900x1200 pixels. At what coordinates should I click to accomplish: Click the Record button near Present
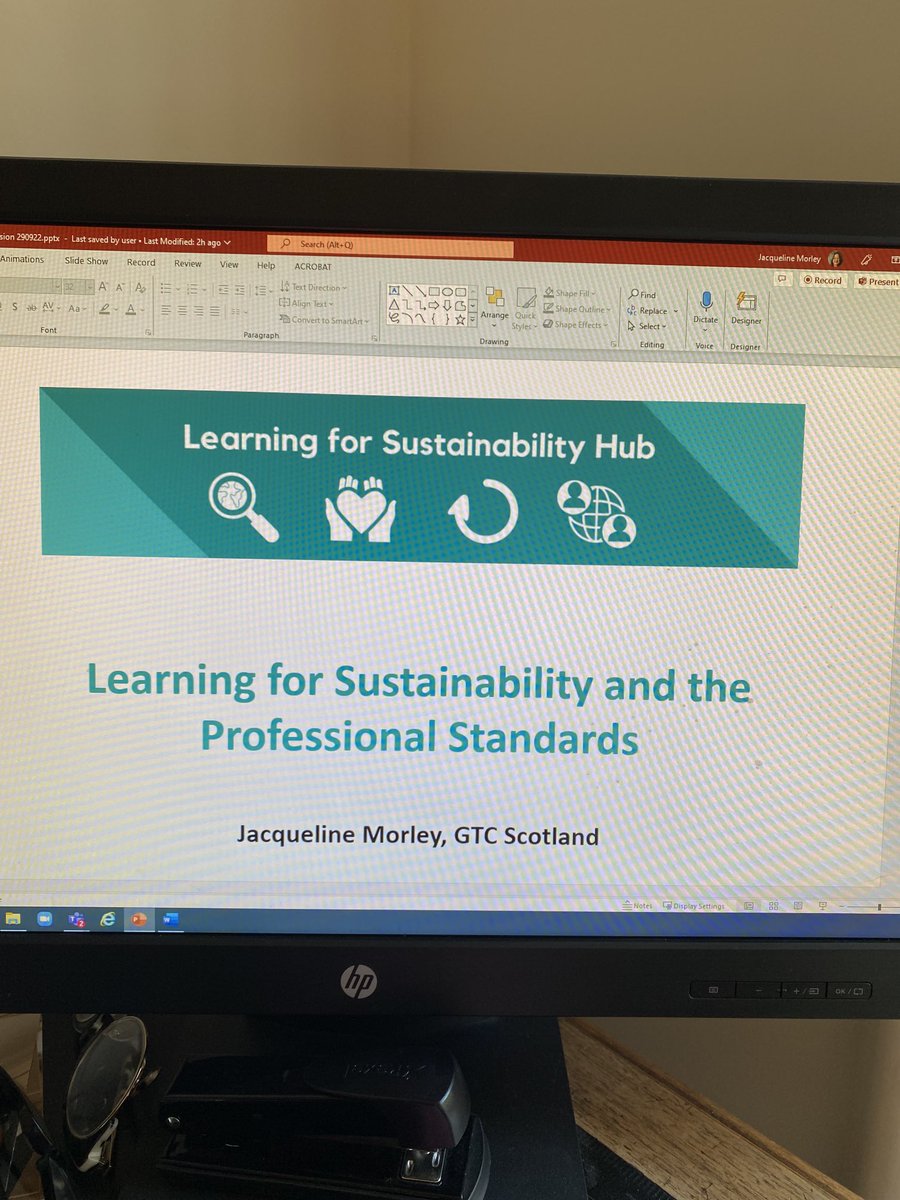823,281
